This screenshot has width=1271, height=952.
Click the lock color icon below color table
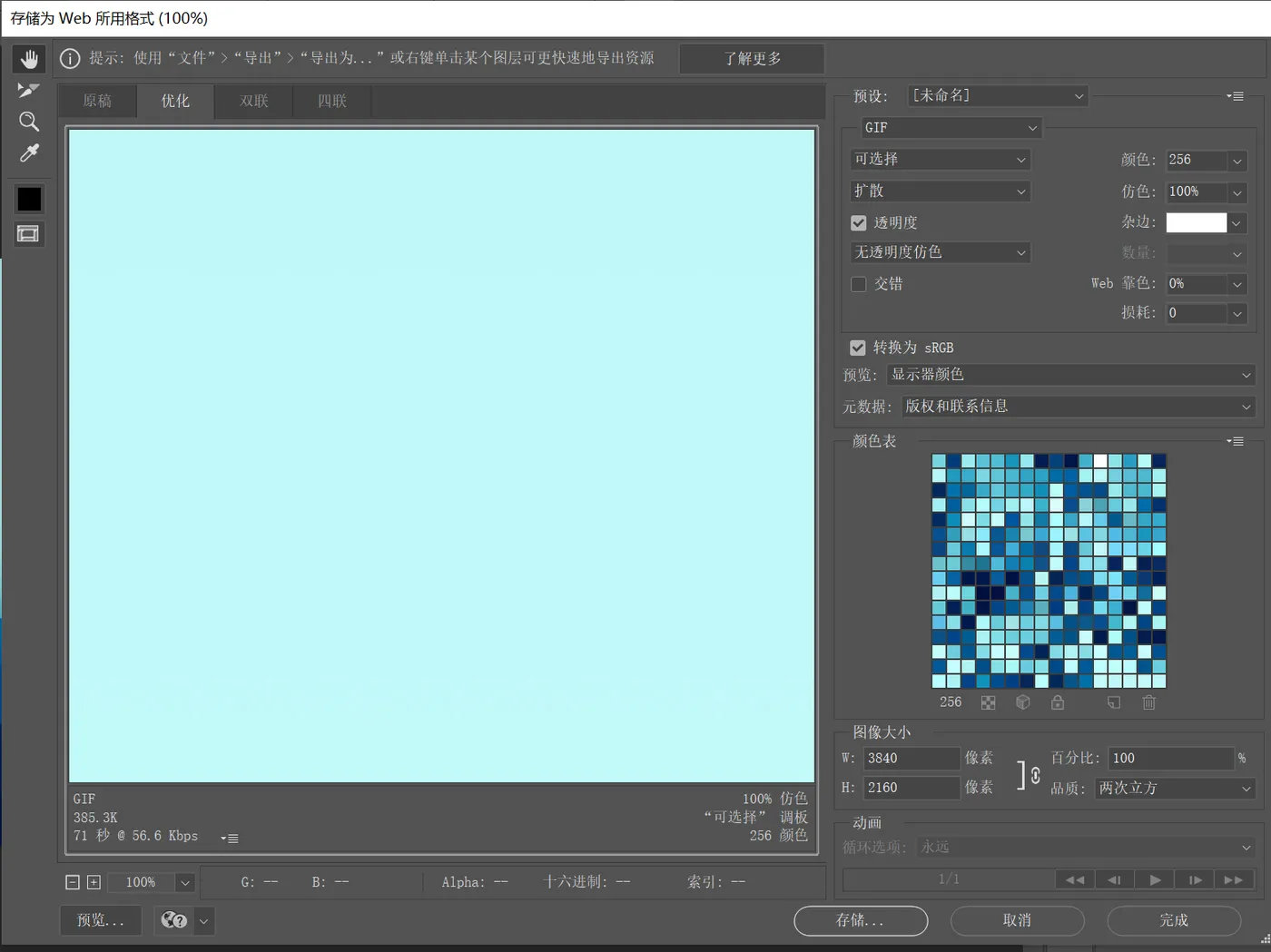pos(1058,702)
